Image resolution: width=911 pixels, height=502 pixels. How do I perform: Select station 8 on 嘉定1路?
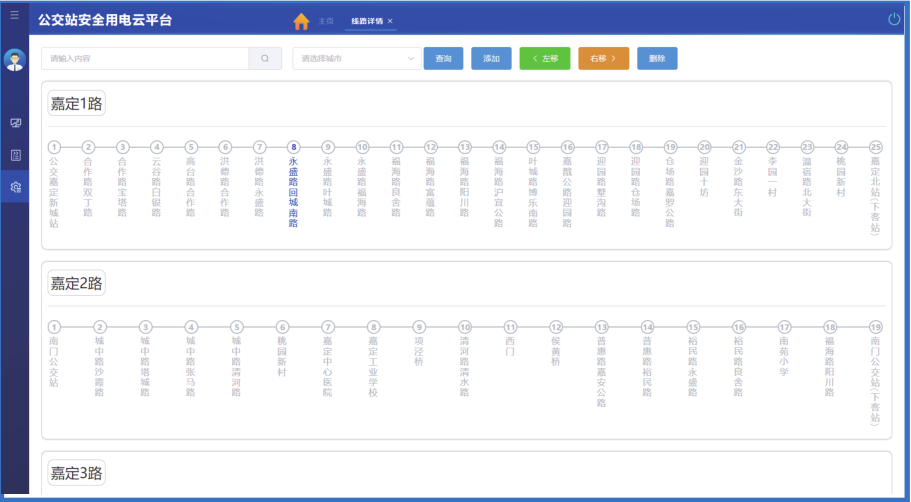click(293, 147)
